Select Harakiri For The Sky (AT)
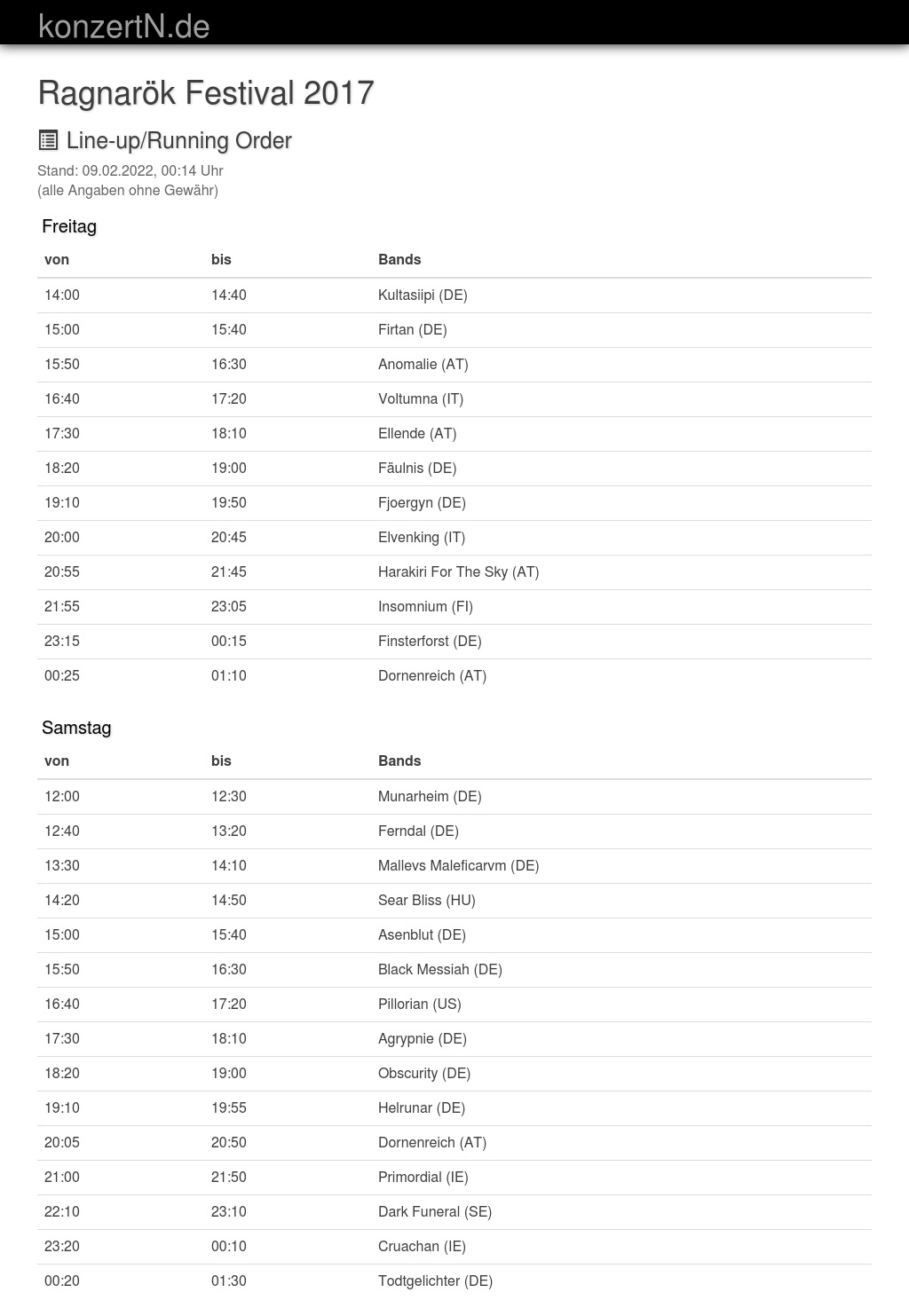The height and width of the screenshot is (1316, 909). pos(458,571)
